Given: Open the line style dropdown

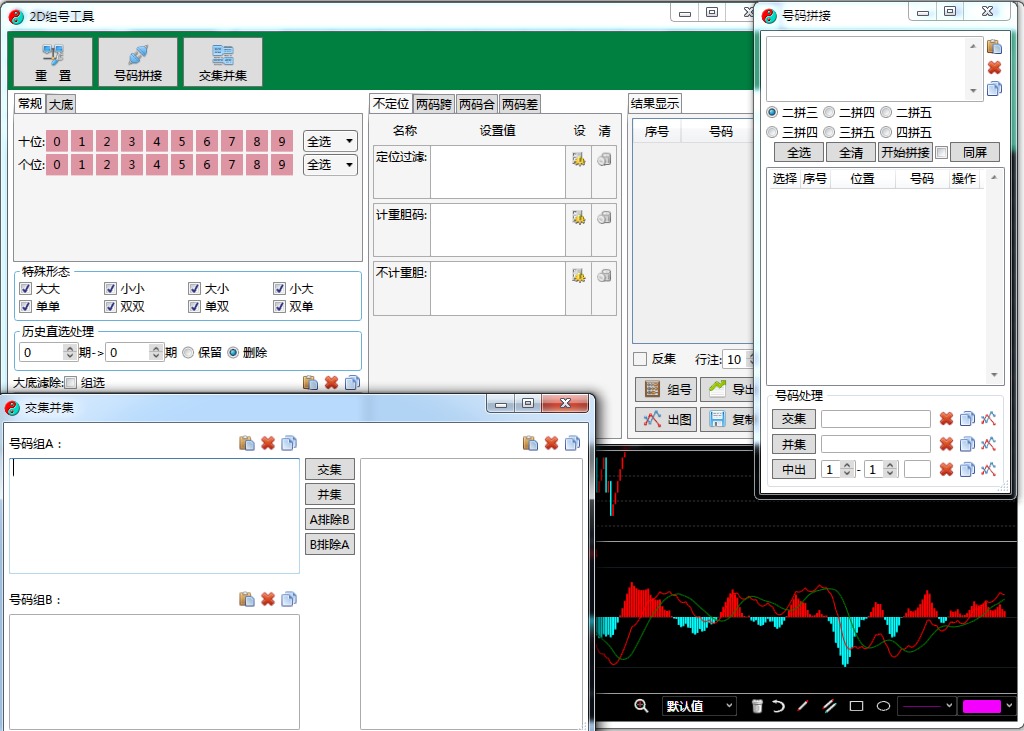Looking at the screenshot, I should tap(926, 706).
